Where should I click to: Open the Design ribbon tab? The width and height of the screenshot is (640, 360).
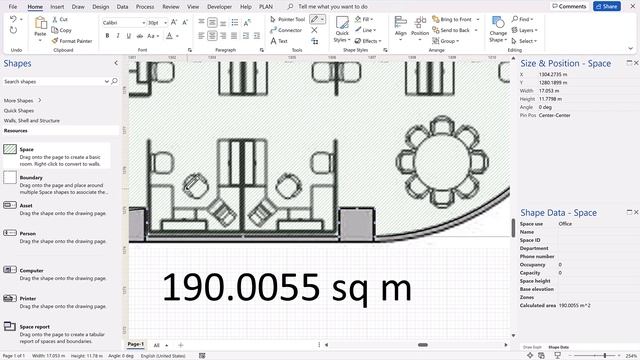pyautogui.click(x=100, y=7)
